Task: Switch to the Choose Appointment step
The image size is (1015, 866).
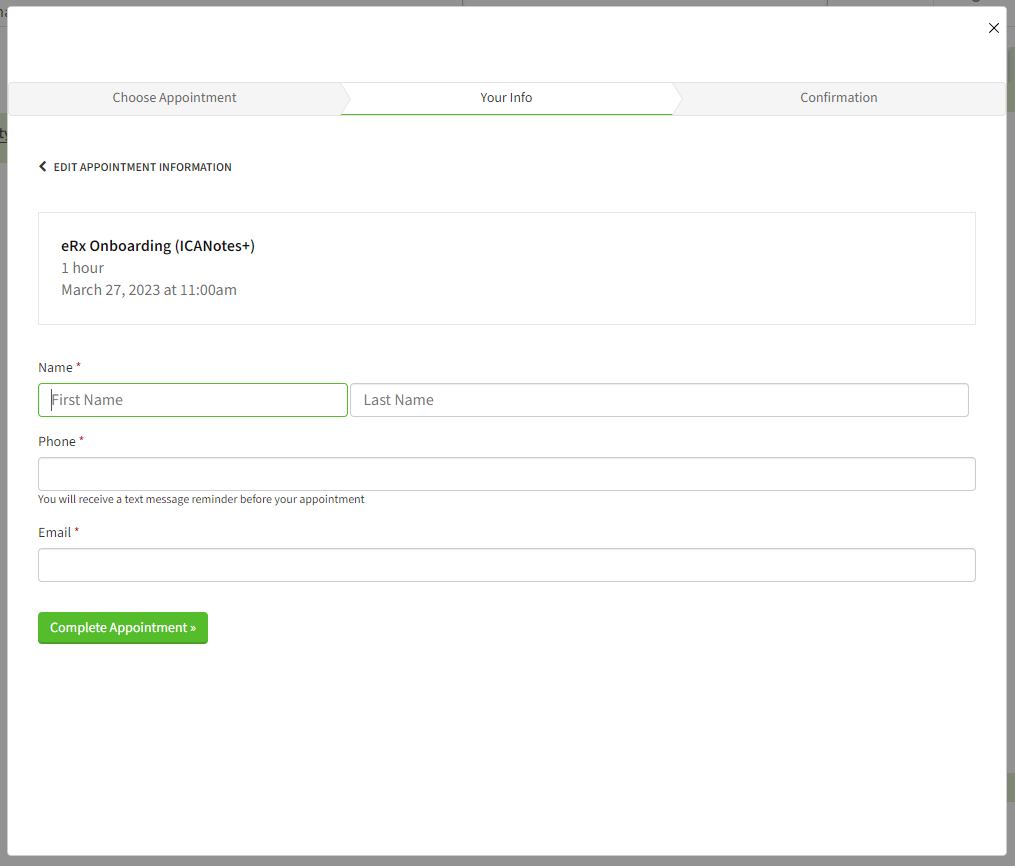Action: [x=174, y=98]
